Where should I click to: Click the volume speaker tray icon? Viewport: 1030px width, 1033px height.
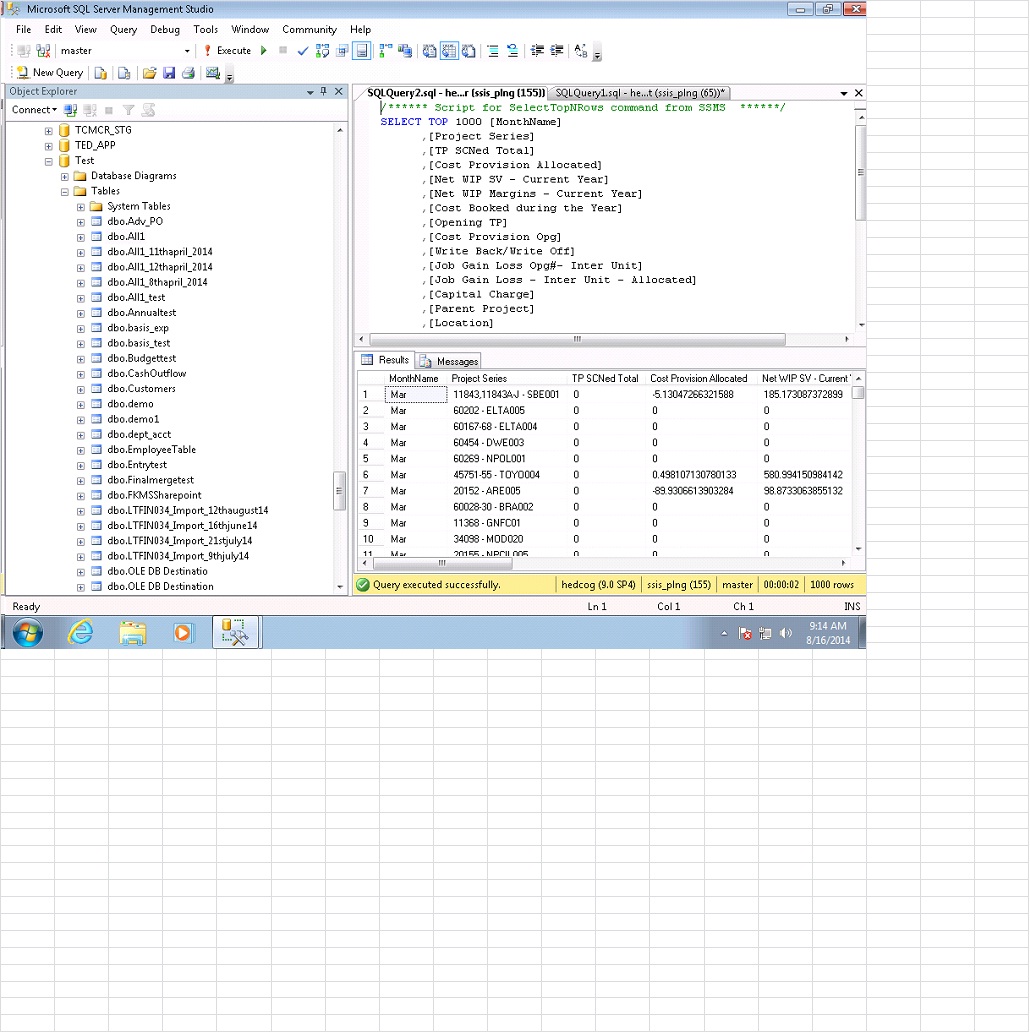coord(785,633)
